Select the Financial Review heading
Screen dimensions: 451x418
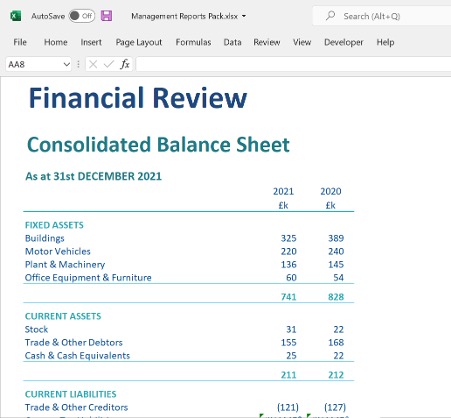click(138, 98)
